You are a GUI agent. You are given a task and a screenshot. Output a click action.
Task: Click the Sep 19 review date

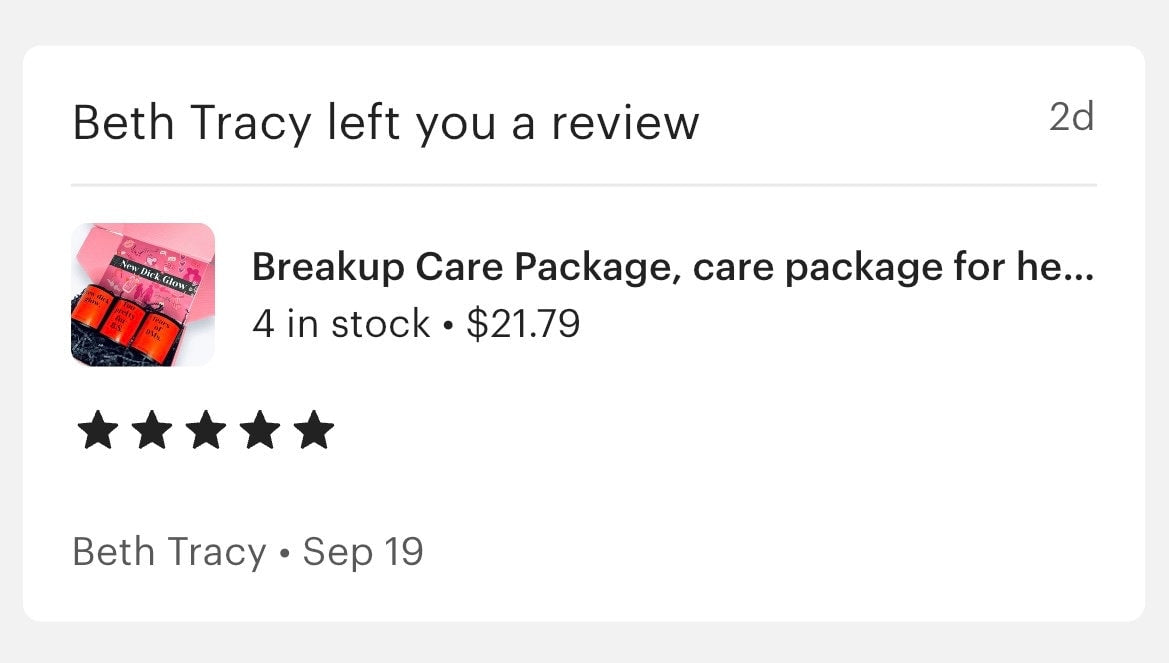(363, 552)
